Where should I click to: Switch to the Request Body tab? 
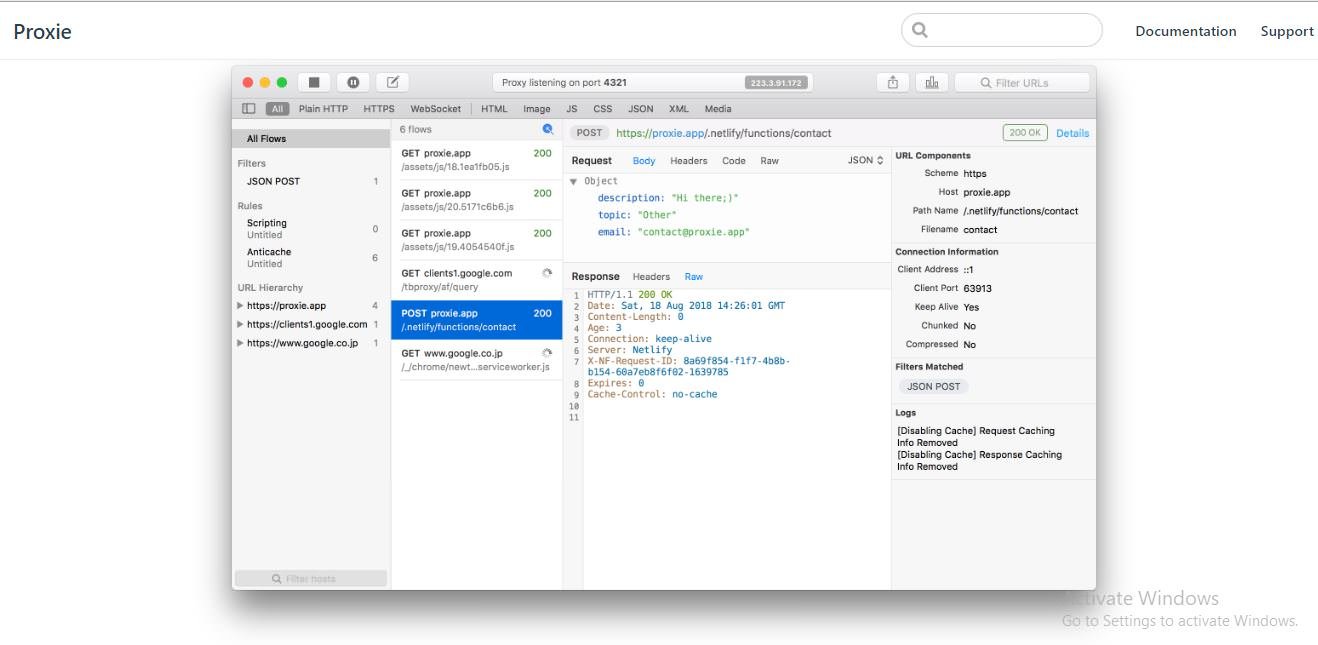(x=644, y=161)
